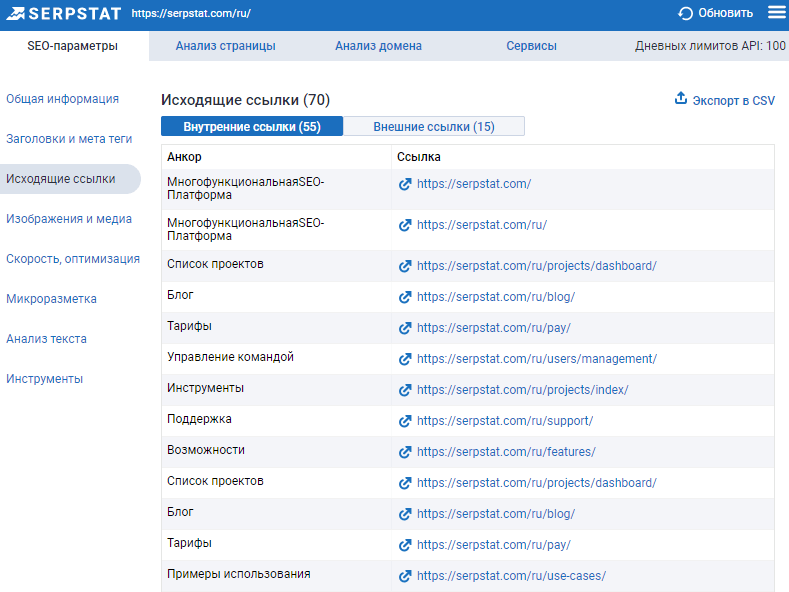Screen dimensions: 789x592
Task: Open external link icon for https://serpstat.com/
Action: coord(405,184)
